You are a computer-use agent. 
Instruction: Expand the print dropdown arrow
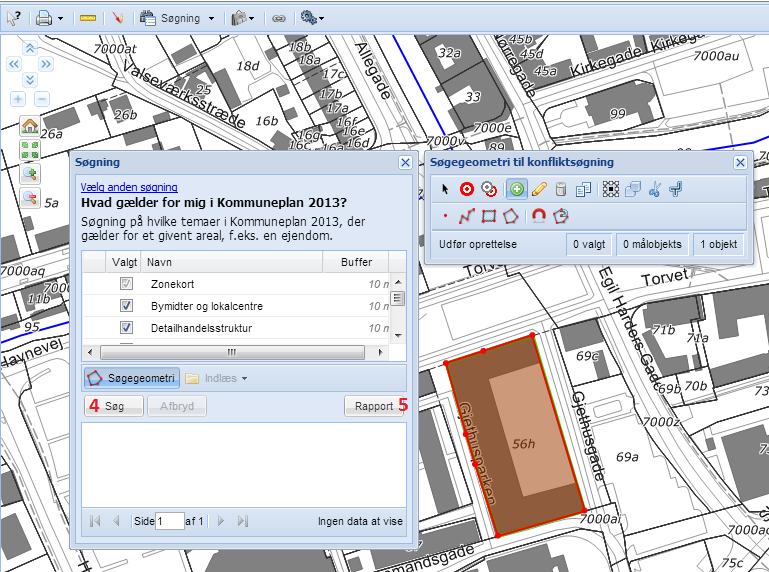coord(60,18)
